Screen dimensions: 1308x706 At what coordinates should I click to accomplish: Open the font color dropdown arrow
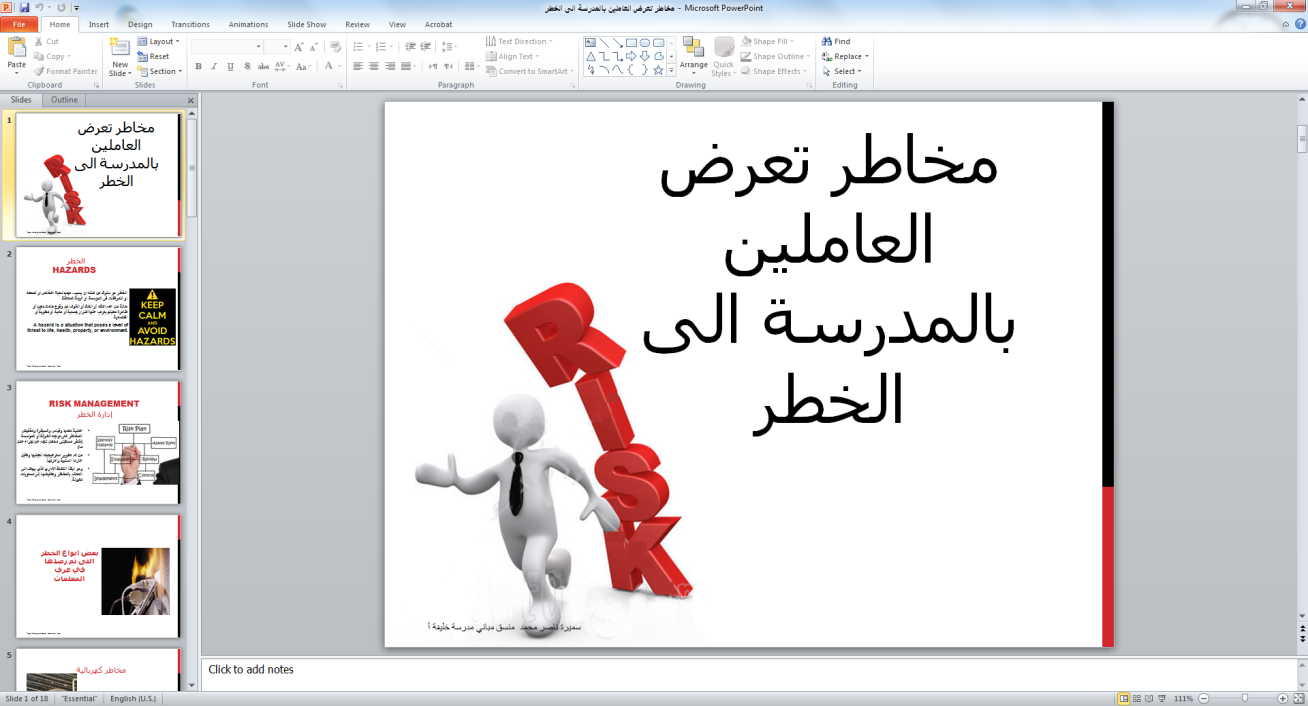tap(340, 67)
